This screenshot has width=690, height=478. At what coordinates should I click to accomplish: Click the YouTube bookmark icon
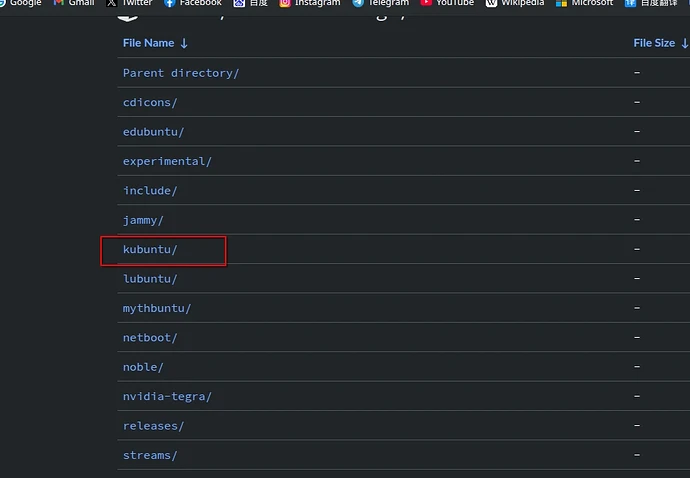pos(427,3)
